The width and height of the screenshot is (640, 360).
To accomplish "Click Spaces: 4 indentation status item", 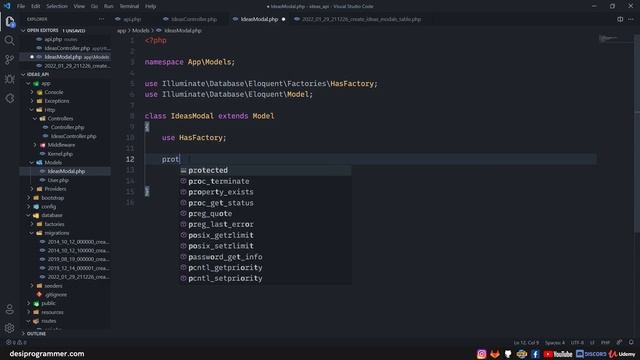I will click(555, 342).
